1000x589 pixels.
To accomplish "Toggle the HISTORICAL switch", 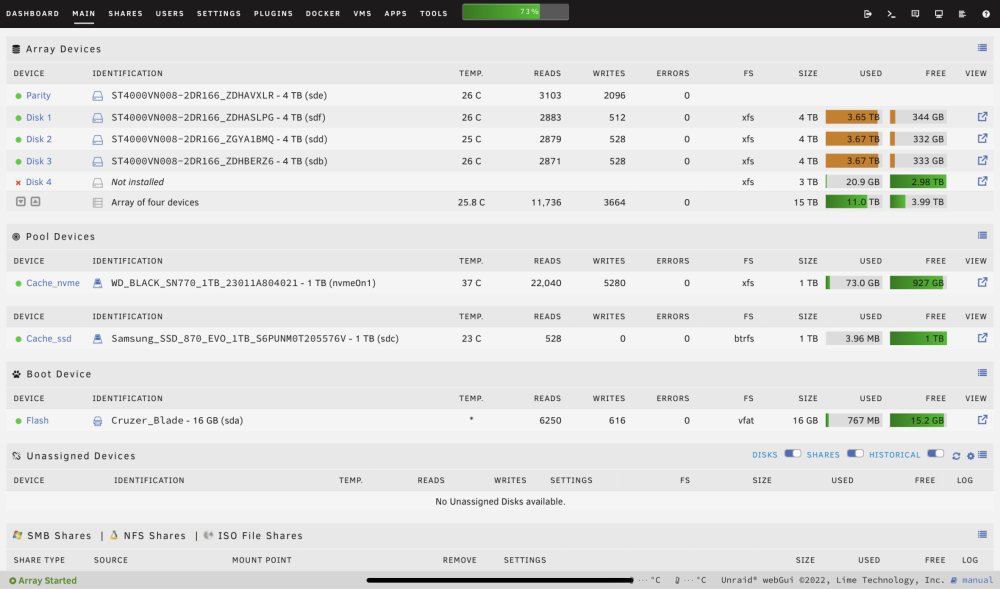I will point(935,454).
